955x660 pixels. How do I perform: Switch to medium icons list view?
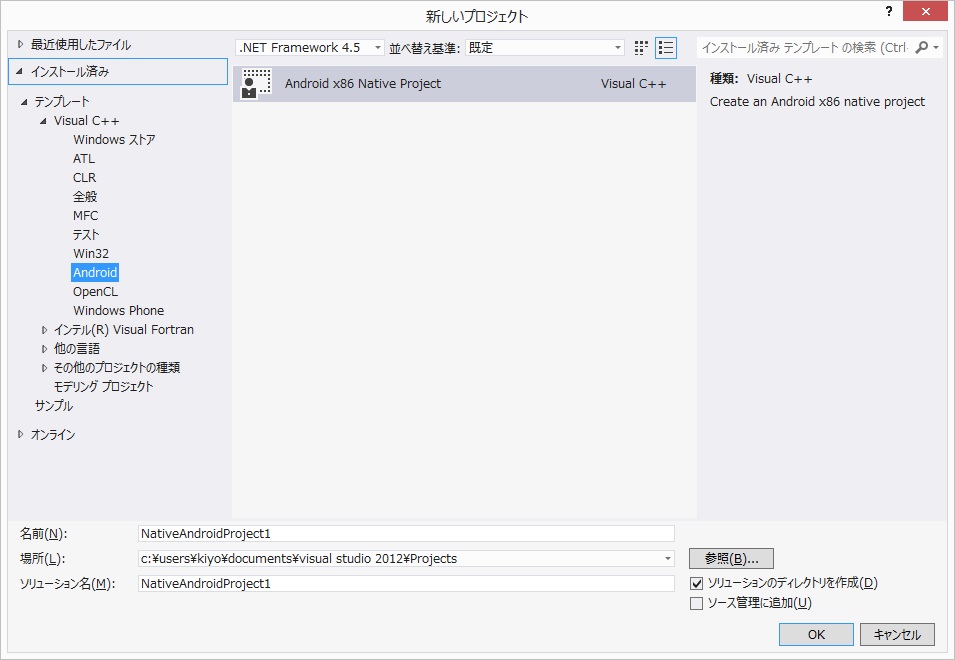(x=666, y=48)
